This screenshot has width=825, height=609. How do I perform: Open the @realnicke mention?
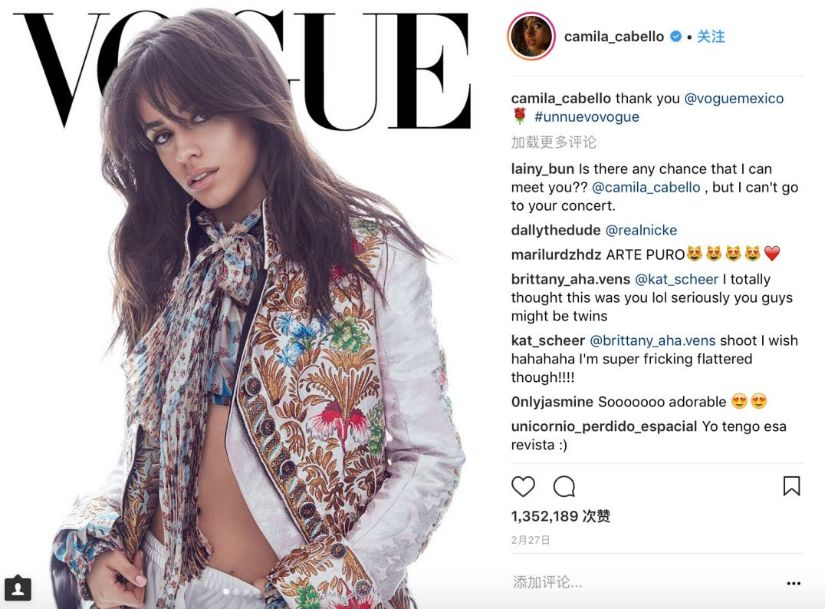(x=641, y=230)
